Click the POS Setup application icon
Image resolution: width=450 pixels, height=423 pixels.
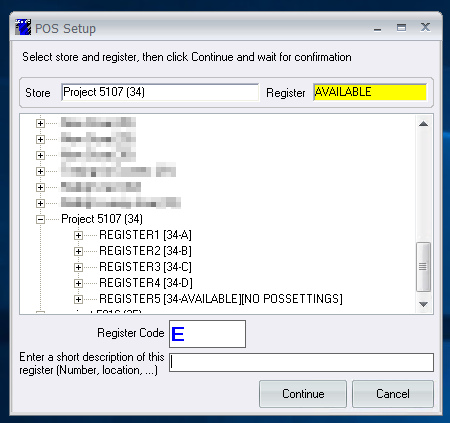tap(23, 27)
